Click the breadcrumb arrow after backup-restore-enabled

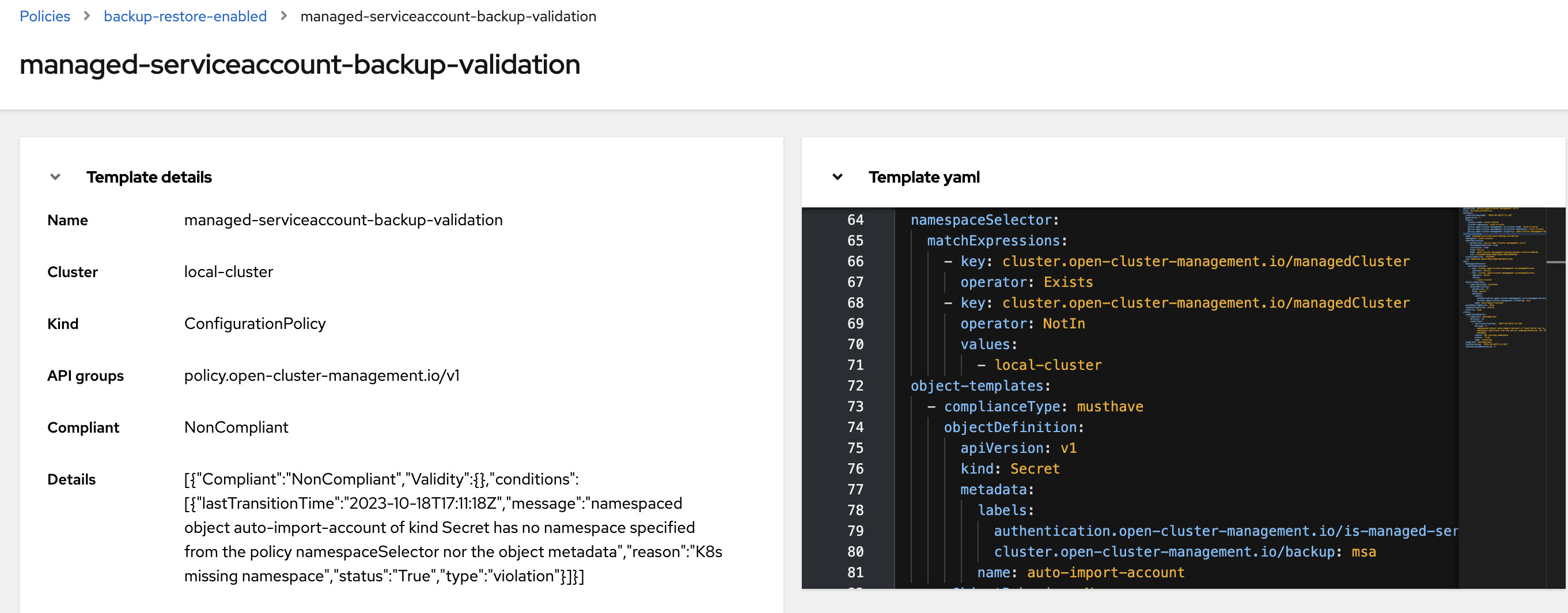pyautogui.click(x=283, y=17)
